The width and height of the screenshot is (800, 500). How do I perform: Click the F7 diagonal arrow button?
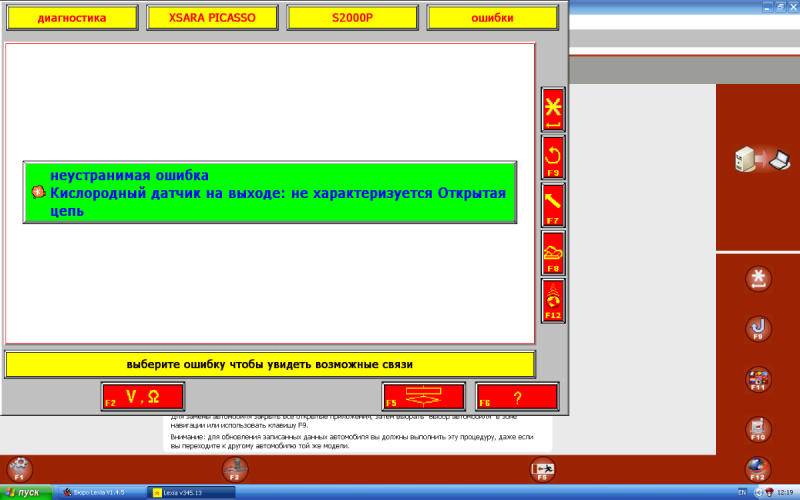tap(553, 205)
